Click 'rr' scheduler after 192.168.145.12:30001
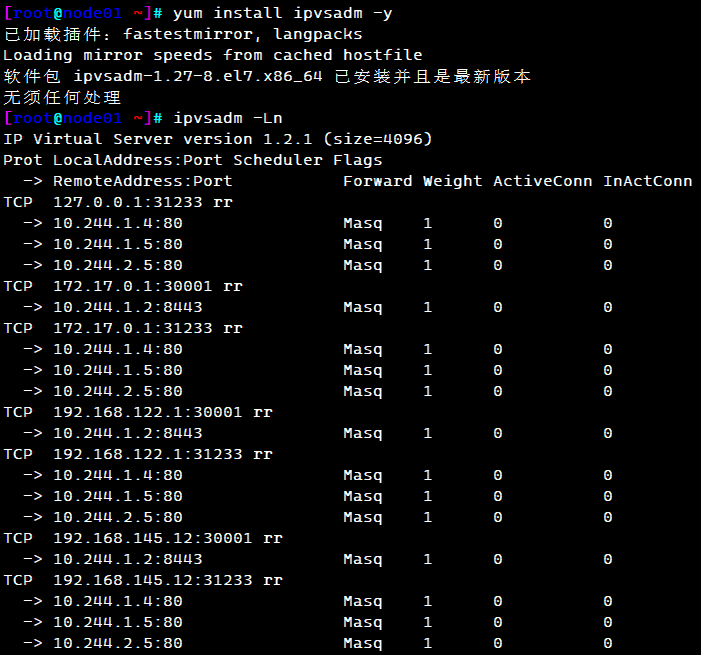701x655 pixels. coord(273,538)
